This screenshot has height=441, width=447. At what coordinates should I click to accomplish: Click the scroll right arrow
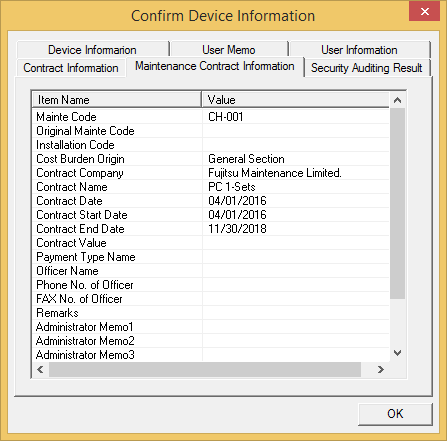(380, 369)
